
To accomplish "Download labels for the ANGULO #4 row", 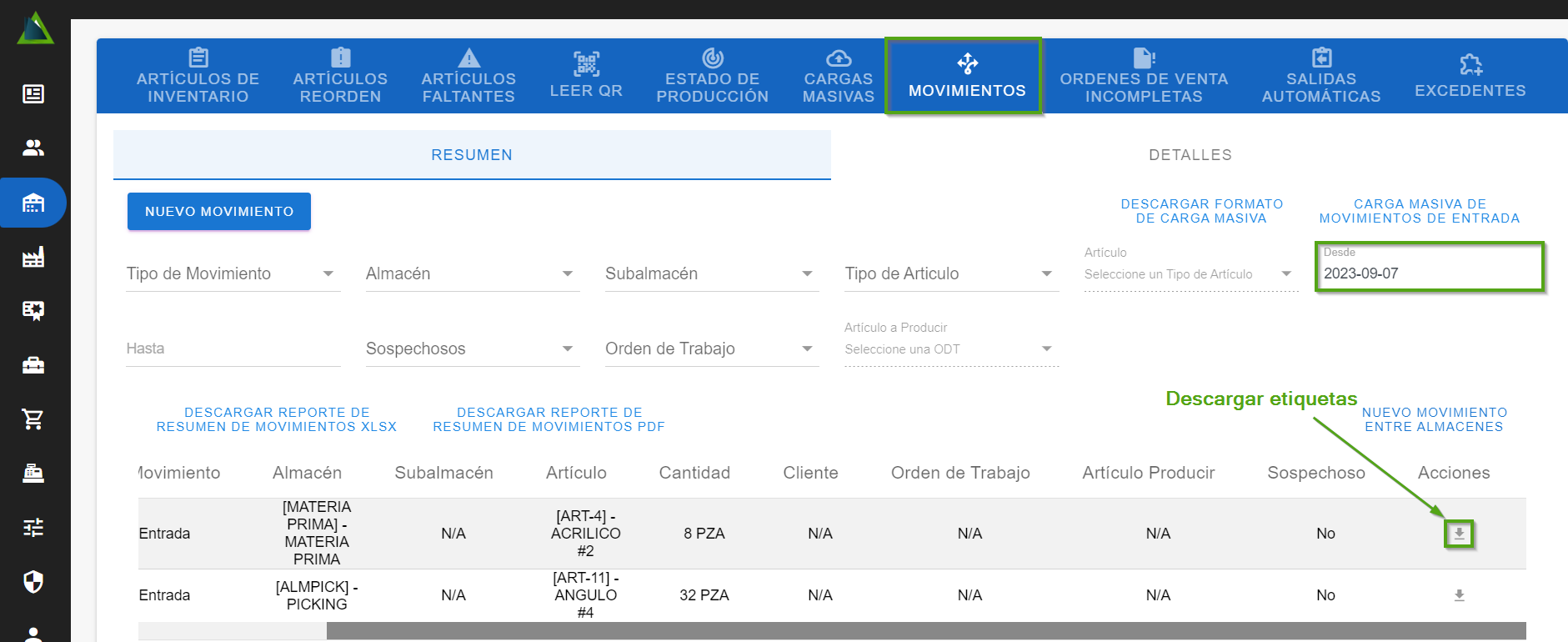I will tap(1459, 595).
